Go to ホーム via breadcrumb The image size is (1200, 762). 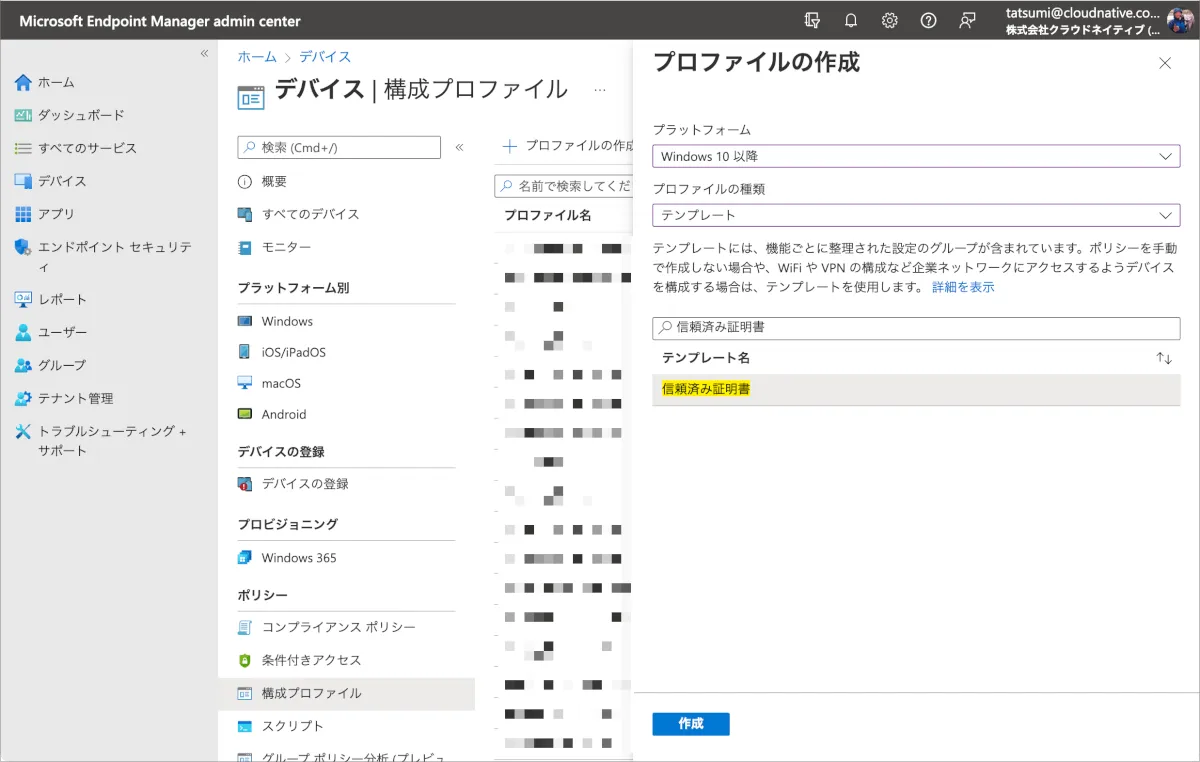[x=256, y=57]
